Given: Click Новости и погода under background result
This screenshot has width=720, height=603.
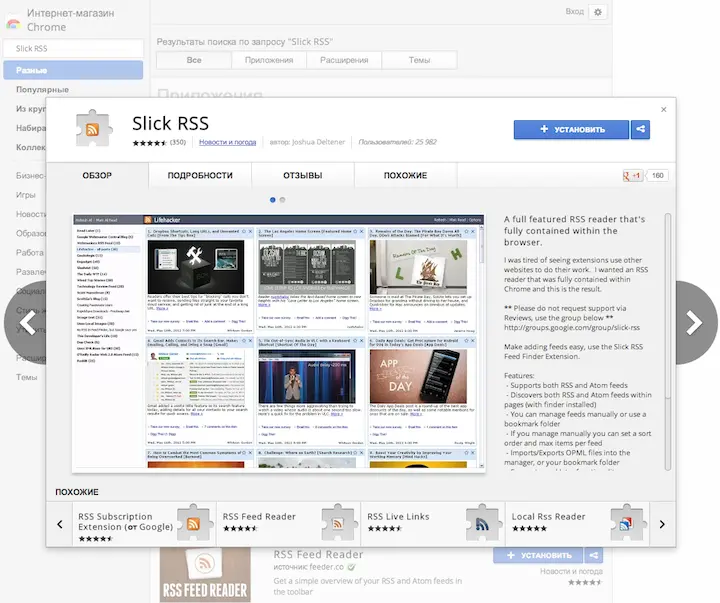Looking at the screenshot, I should click(x=571, y=571).
